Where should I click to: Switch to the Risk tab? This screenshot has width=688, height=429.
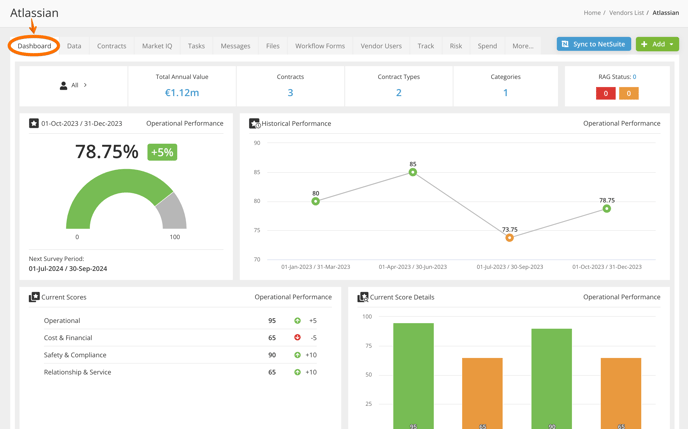click(x=455, y=46)
